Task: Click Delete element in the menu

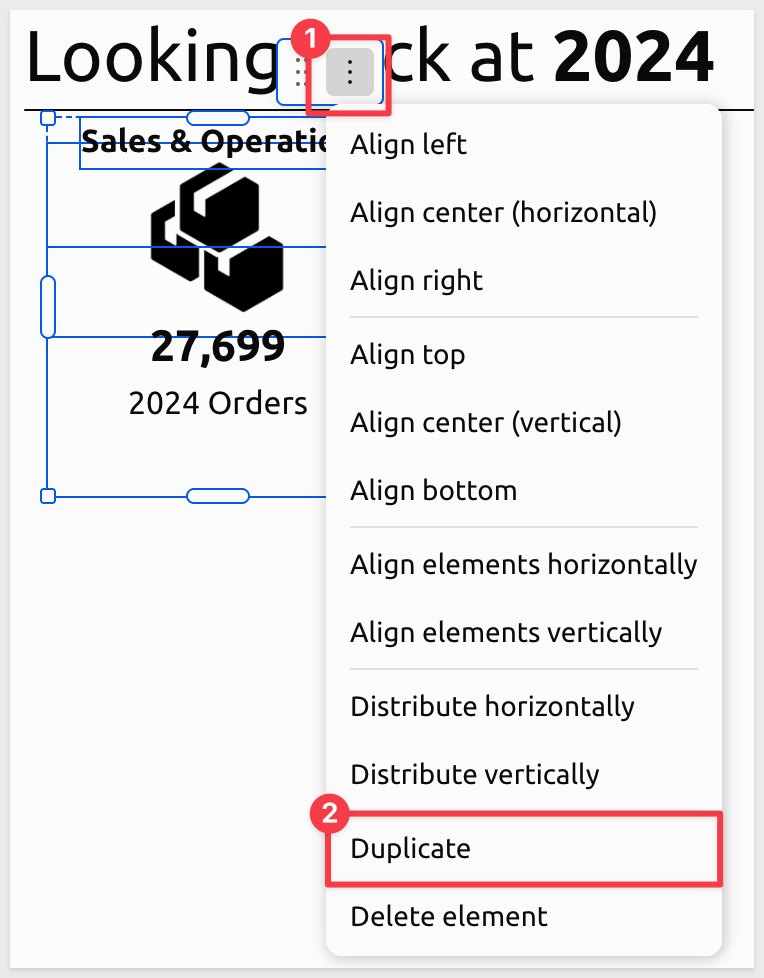Action: pyautogui.click(x=448, y=916)
